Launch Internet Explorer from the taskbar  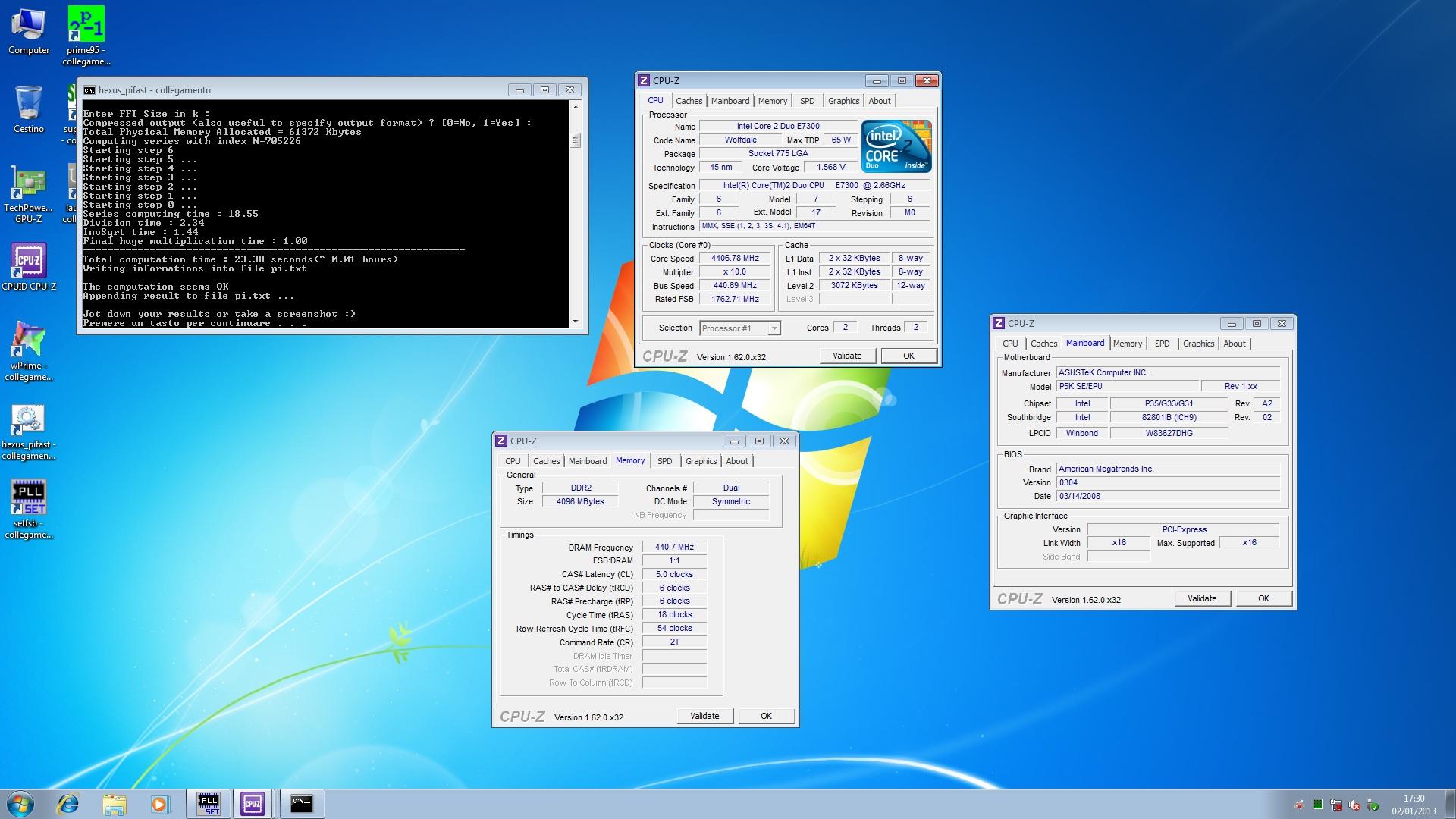click(68, 804)
